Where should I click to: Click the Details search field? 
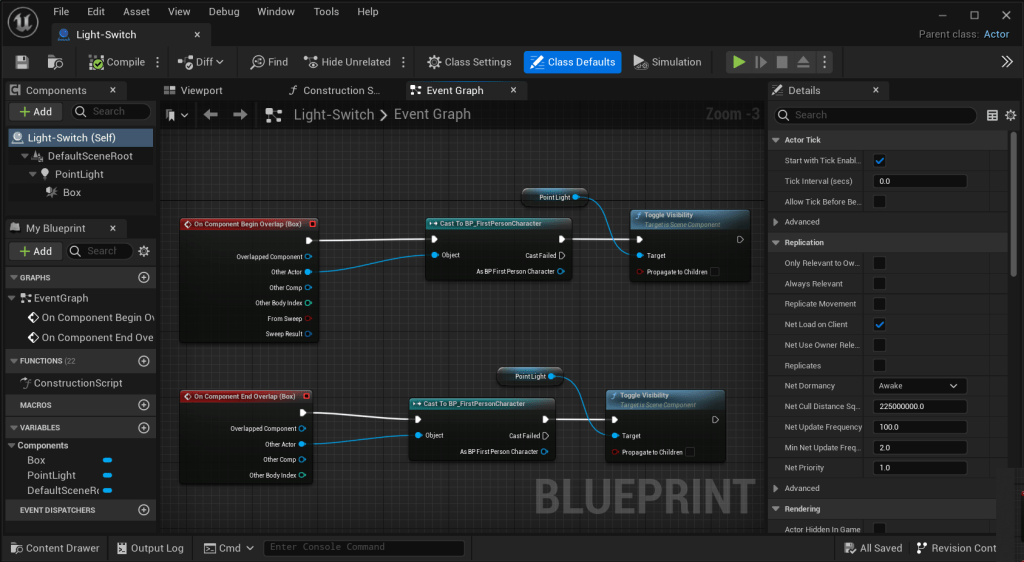click(x=880, y=115)
